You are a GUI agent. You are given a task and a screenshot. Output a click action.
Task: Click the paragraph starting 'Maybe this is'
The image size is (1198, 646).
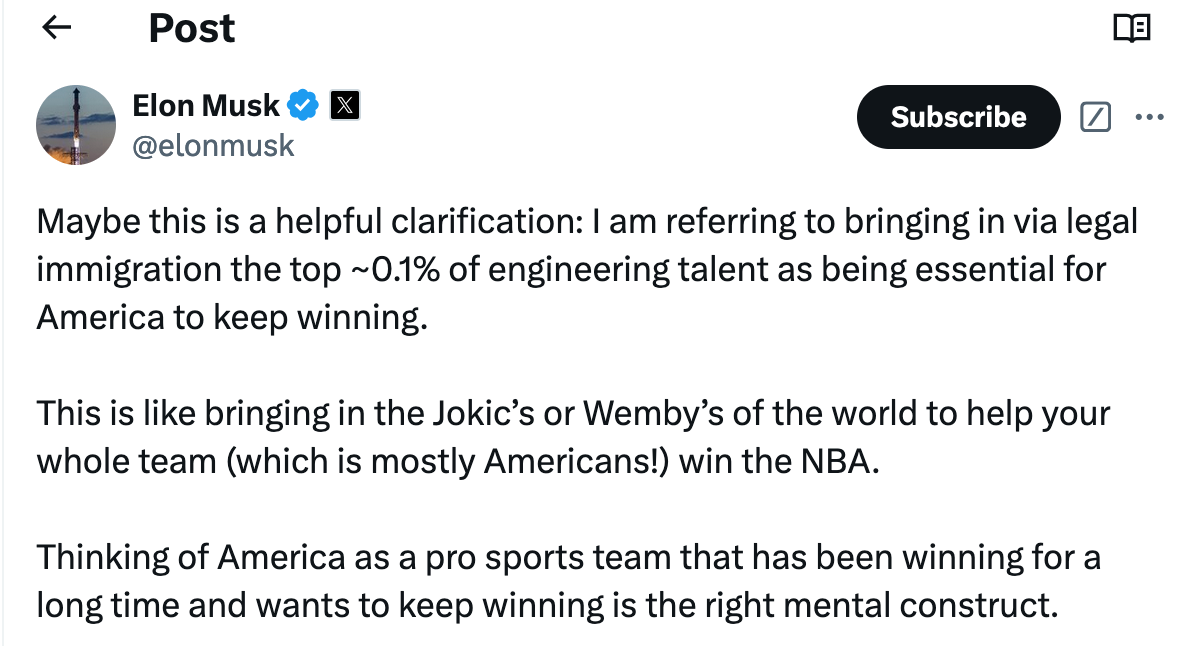tap(587, 269)
